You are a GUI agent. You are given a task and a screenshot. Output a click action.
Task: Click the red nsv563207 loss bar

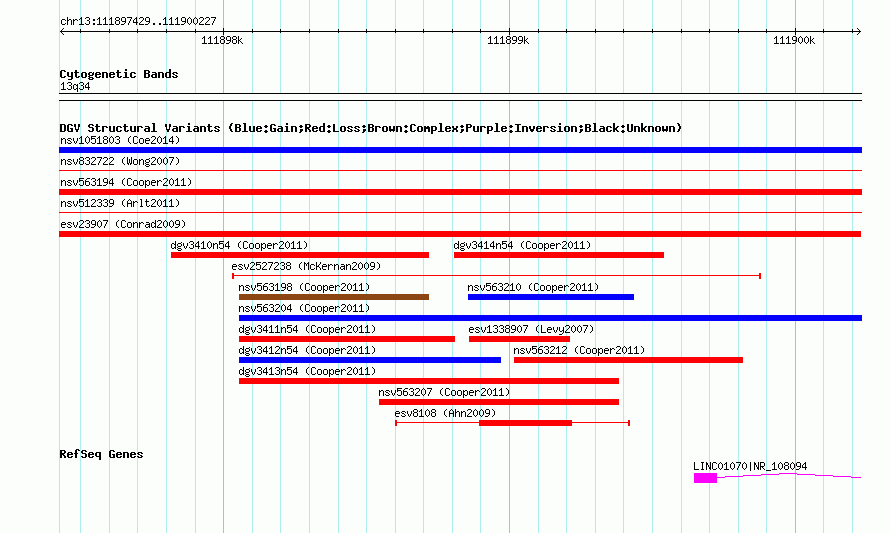coord(499,402)
